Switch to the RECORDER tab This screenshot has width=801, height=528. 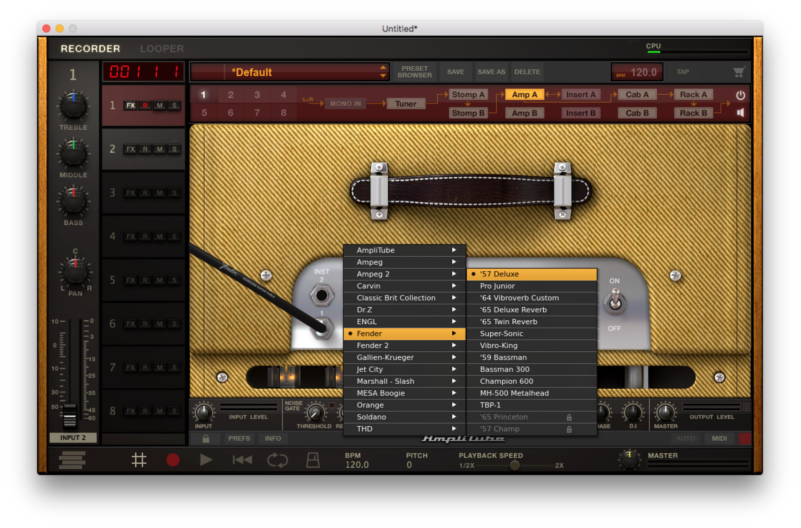[x=90, y=49]
